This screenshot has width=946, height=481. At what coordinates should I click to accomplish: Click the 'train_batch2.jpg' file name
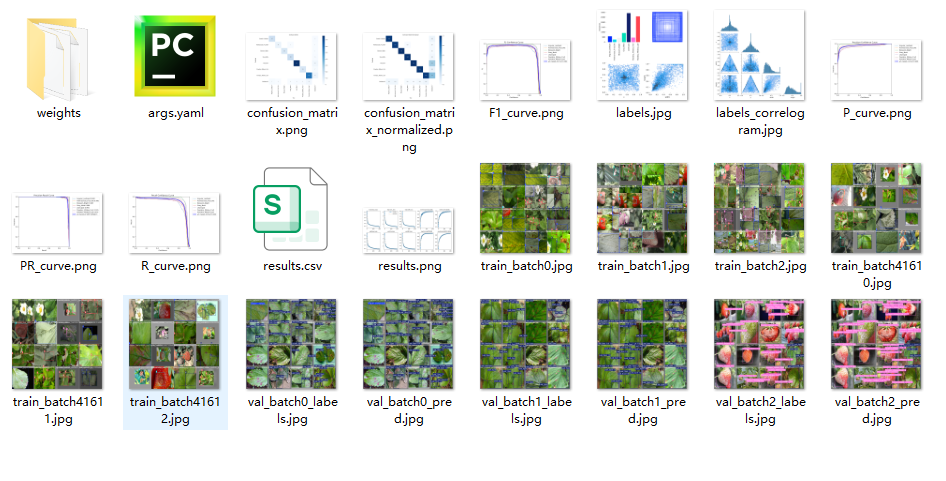click(x=760, y=266)
